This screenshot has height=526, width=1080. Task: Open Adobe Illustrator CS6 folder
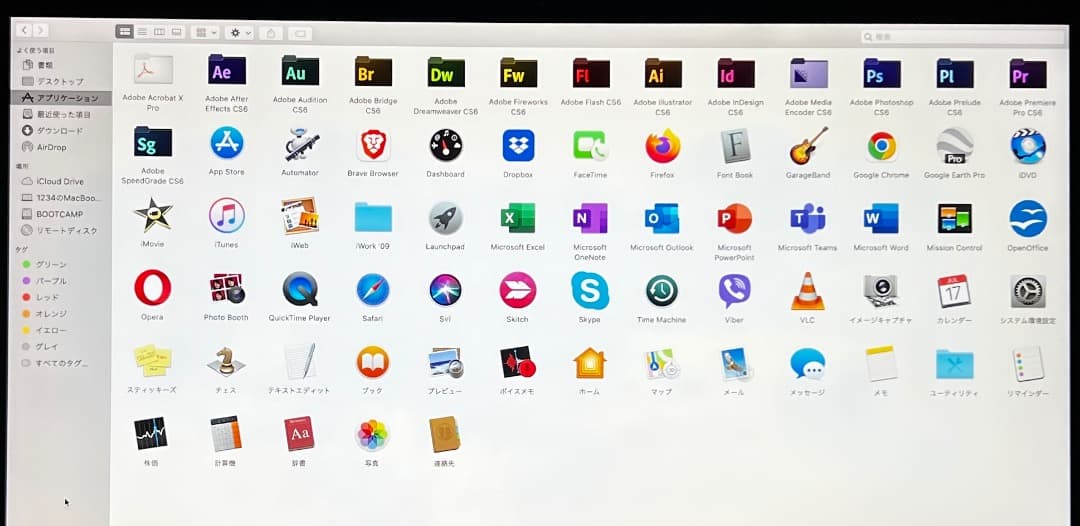[x=662, y=74]
